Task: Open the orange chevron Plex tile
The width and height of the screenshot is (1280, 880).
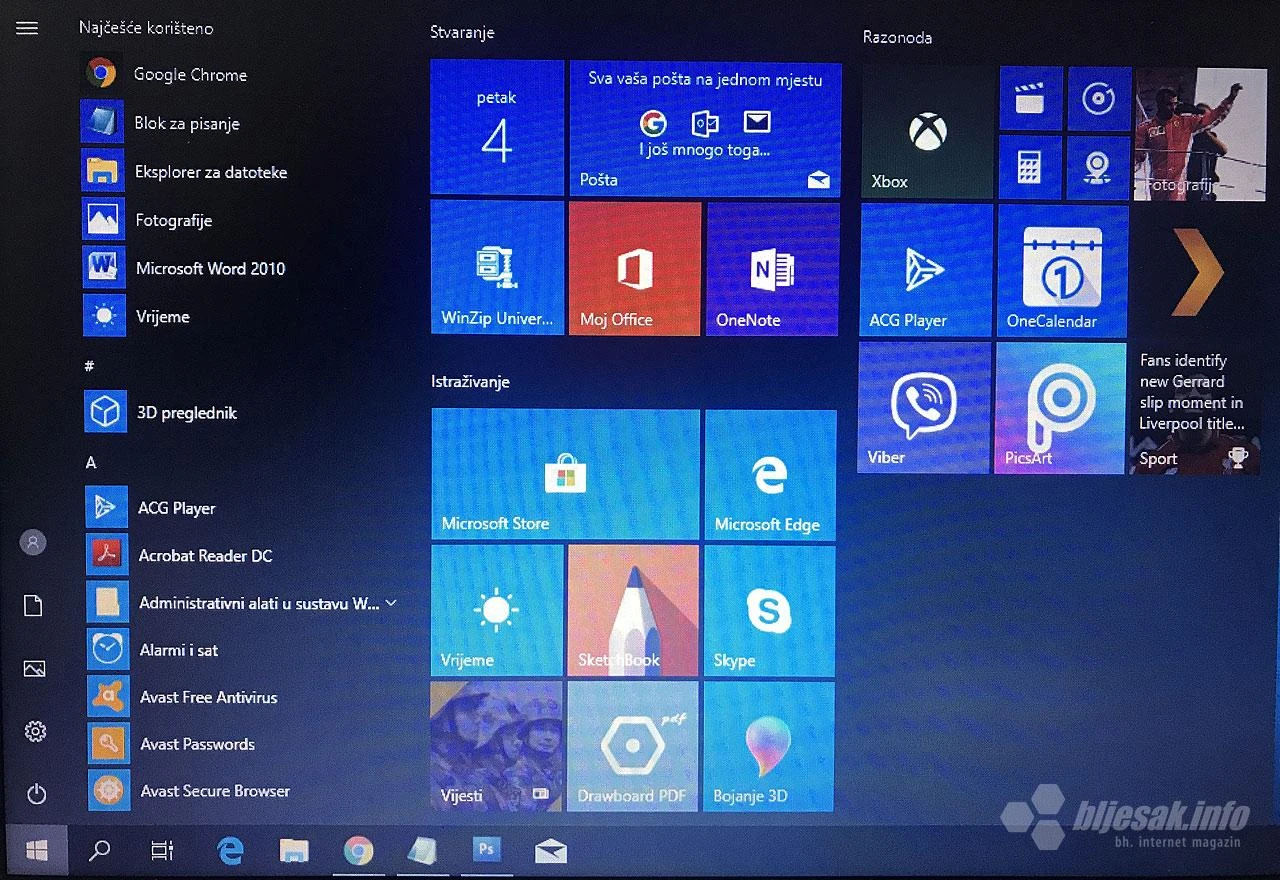Action: click(1198, 272)
